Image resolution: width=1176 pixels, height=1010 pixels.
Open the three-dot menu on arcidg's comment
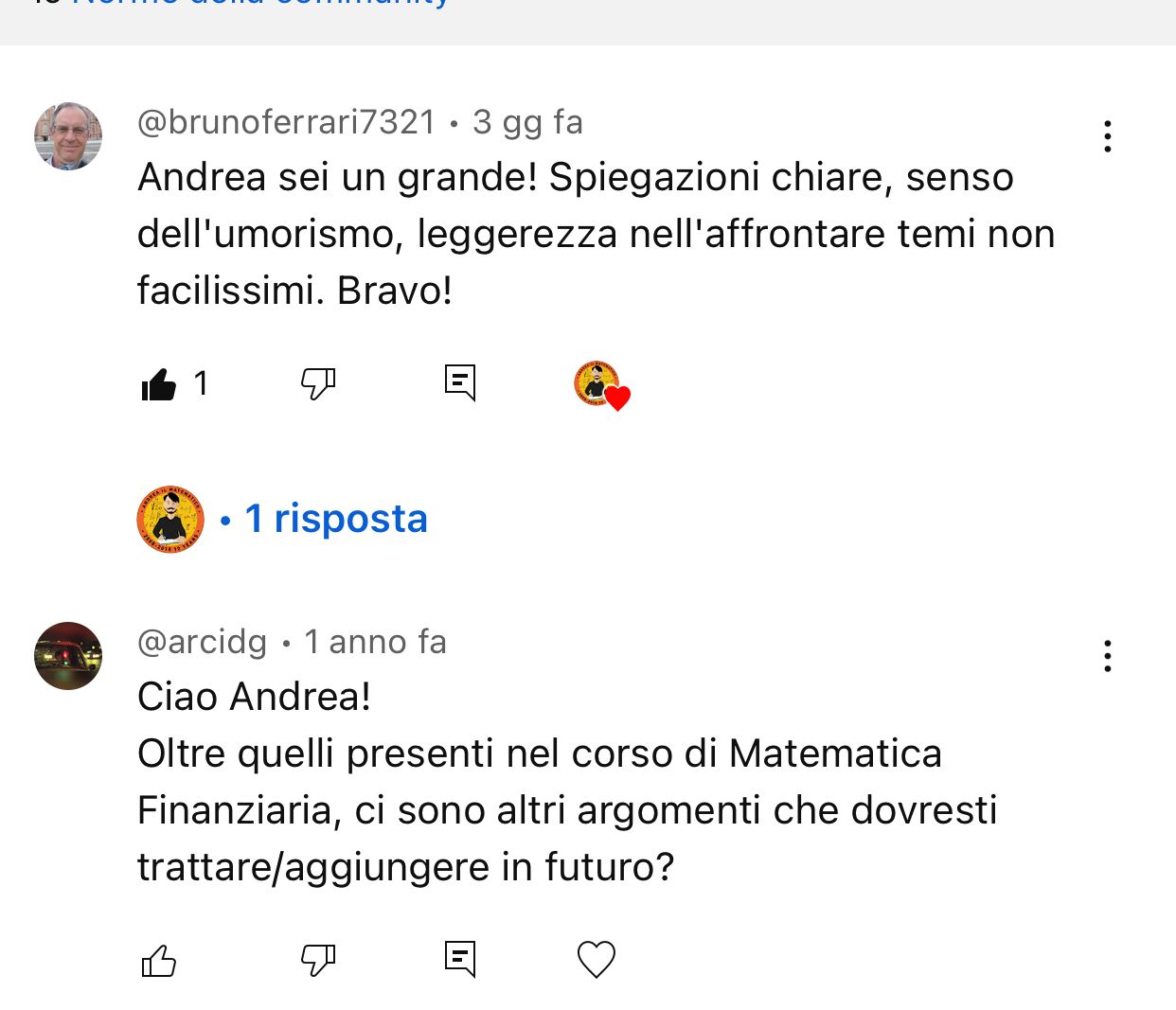pos(1107,656)
